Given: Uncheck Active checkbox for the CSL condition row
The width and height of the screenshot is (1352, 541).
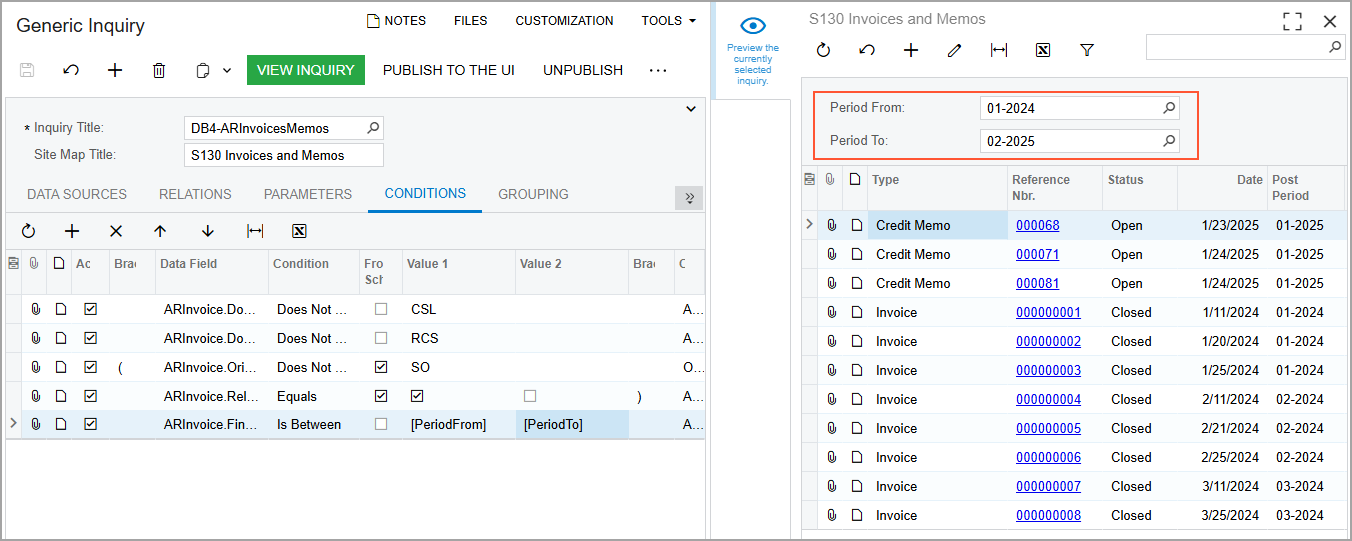Looking at the screenshot, I should pyautogui.click(x=91, y=309).
